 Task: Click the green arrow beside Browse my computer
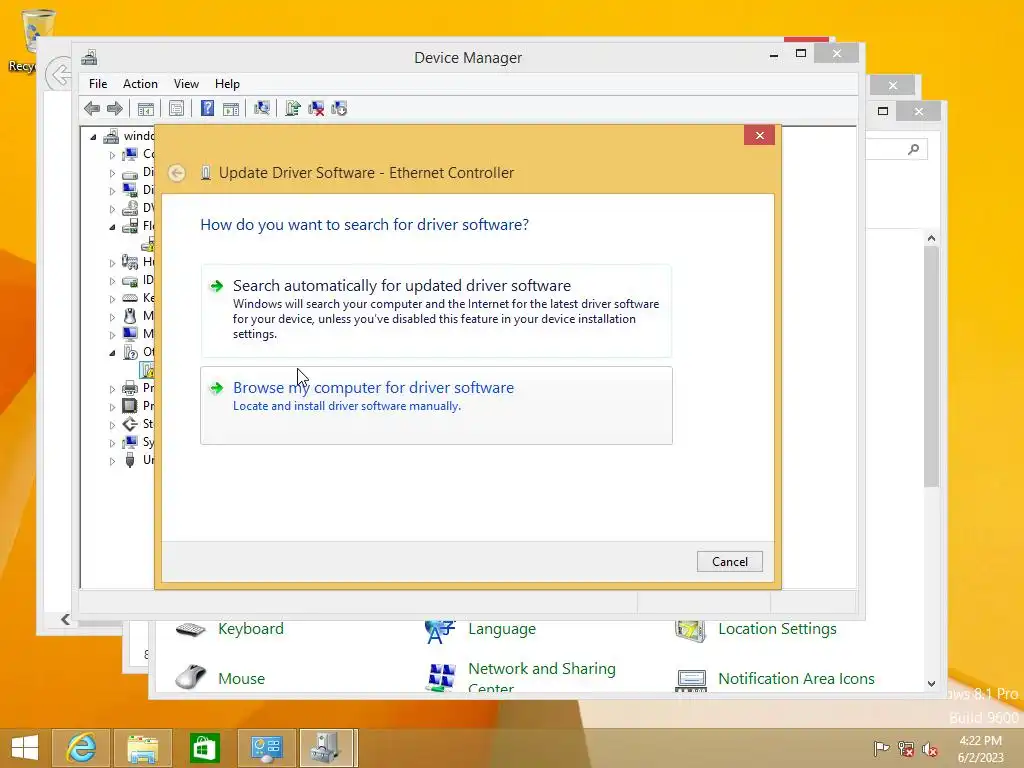[216, 388]
